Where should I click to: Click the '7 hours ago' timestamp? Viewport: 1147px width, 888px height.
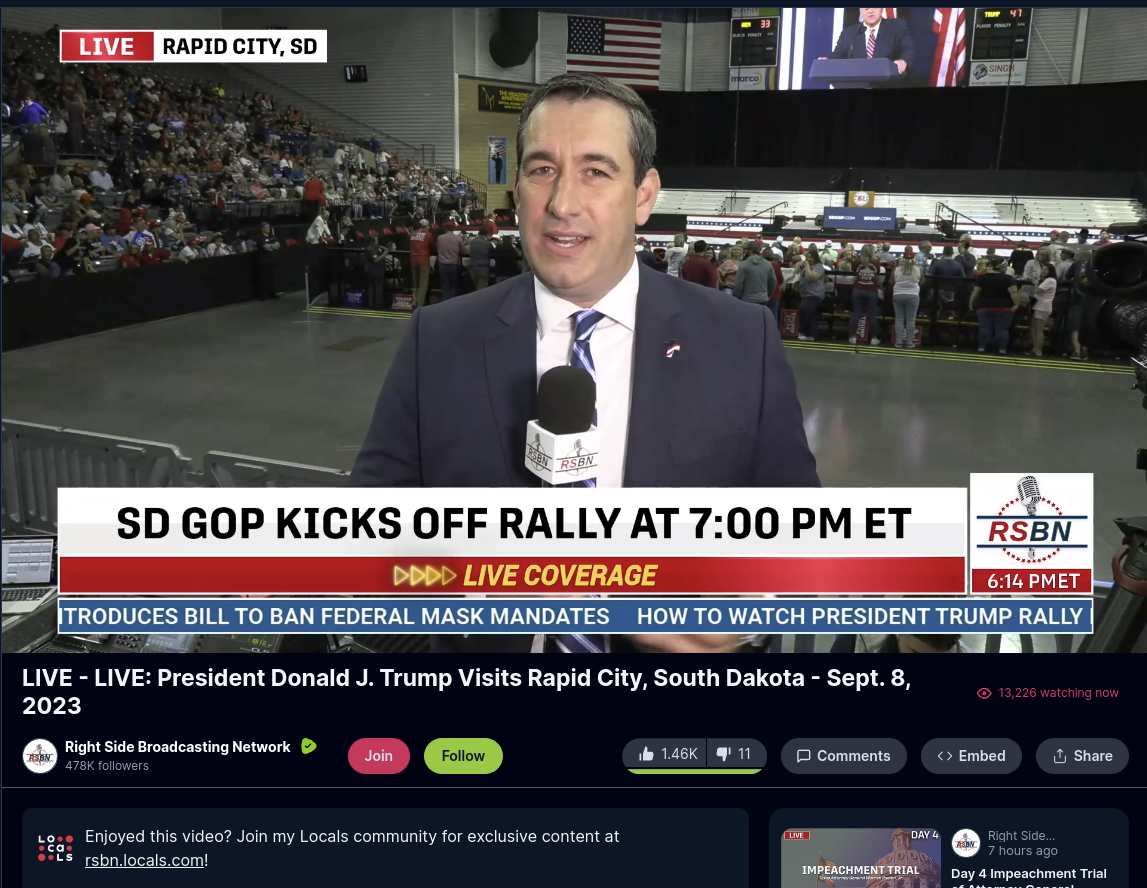1023,851
